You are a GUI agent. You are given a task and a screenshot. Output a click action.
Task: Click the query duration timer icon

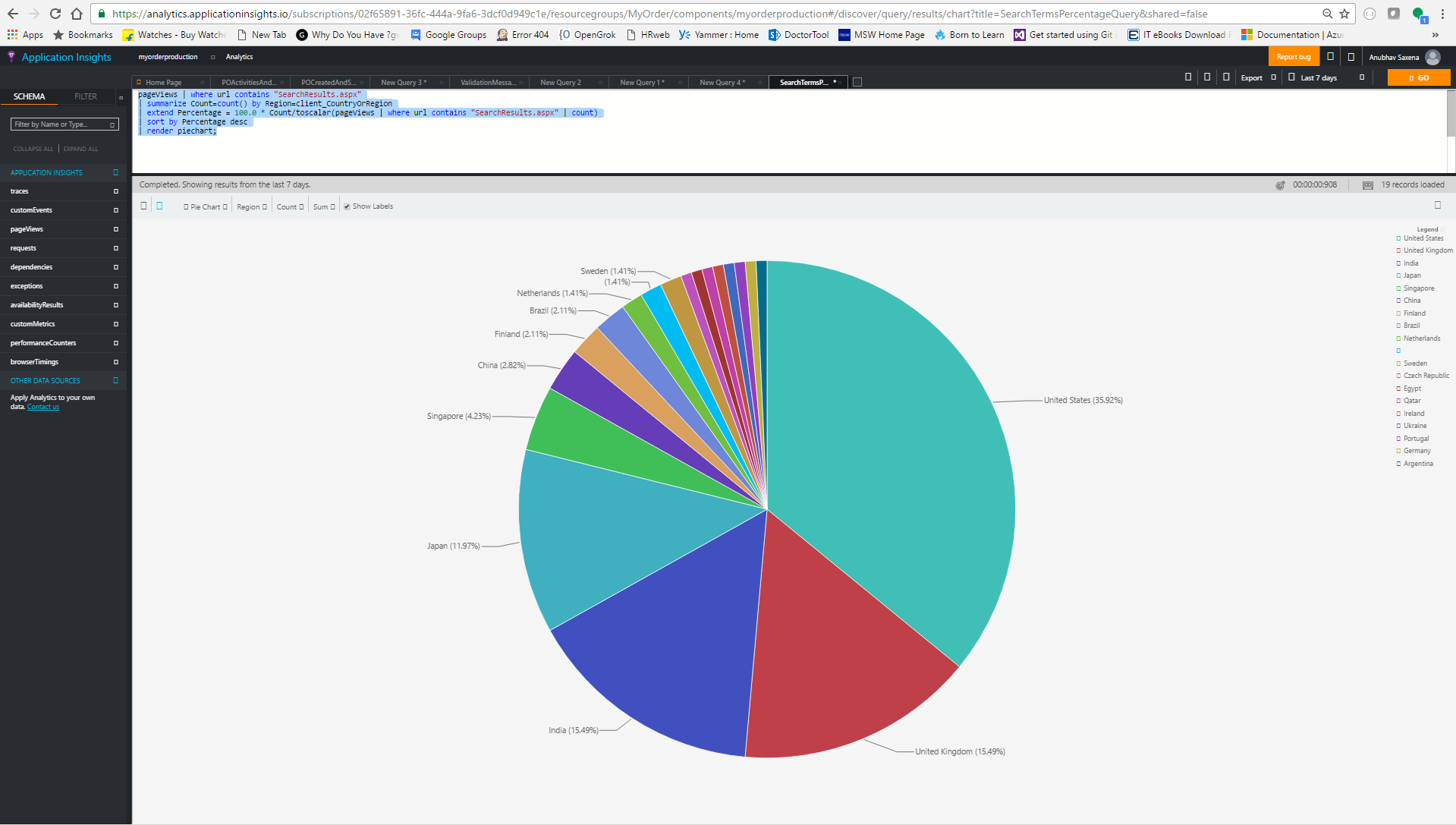[x=1280, y=185]
